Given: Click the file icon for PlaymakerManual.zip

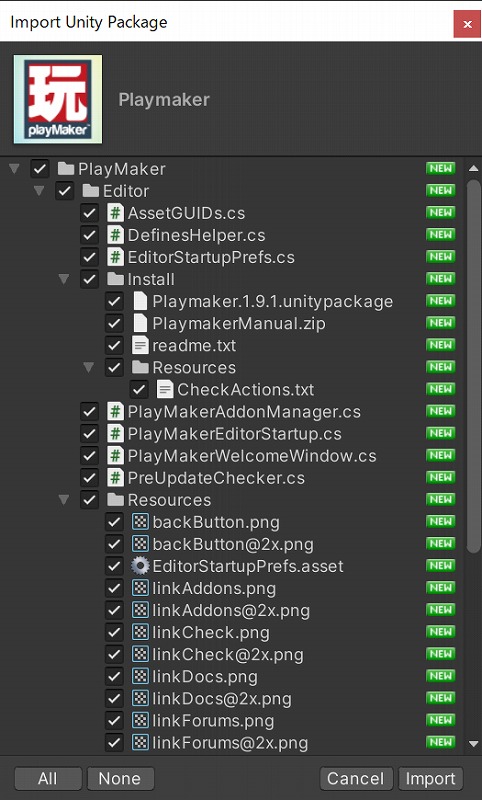Looking at the screenshot, I should [x=140, y=323].
